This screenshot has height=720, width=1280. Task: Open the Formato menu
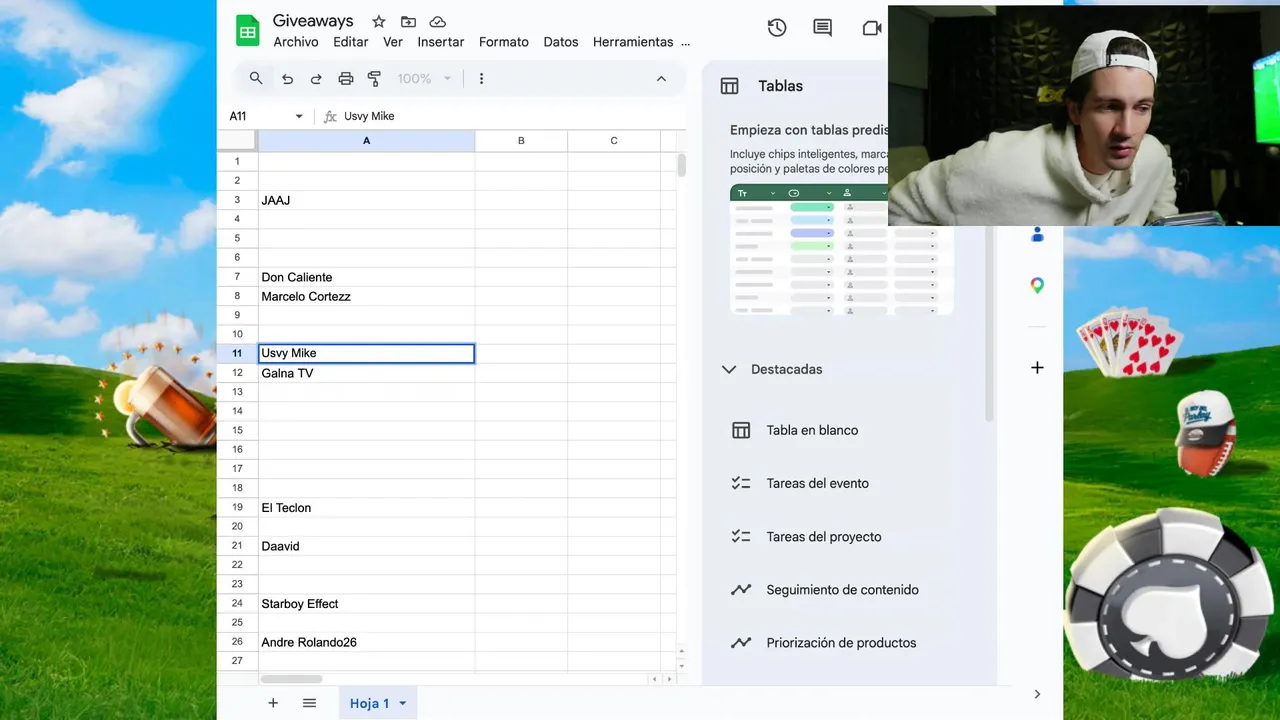pyautogui.click(x=504, y=42)
